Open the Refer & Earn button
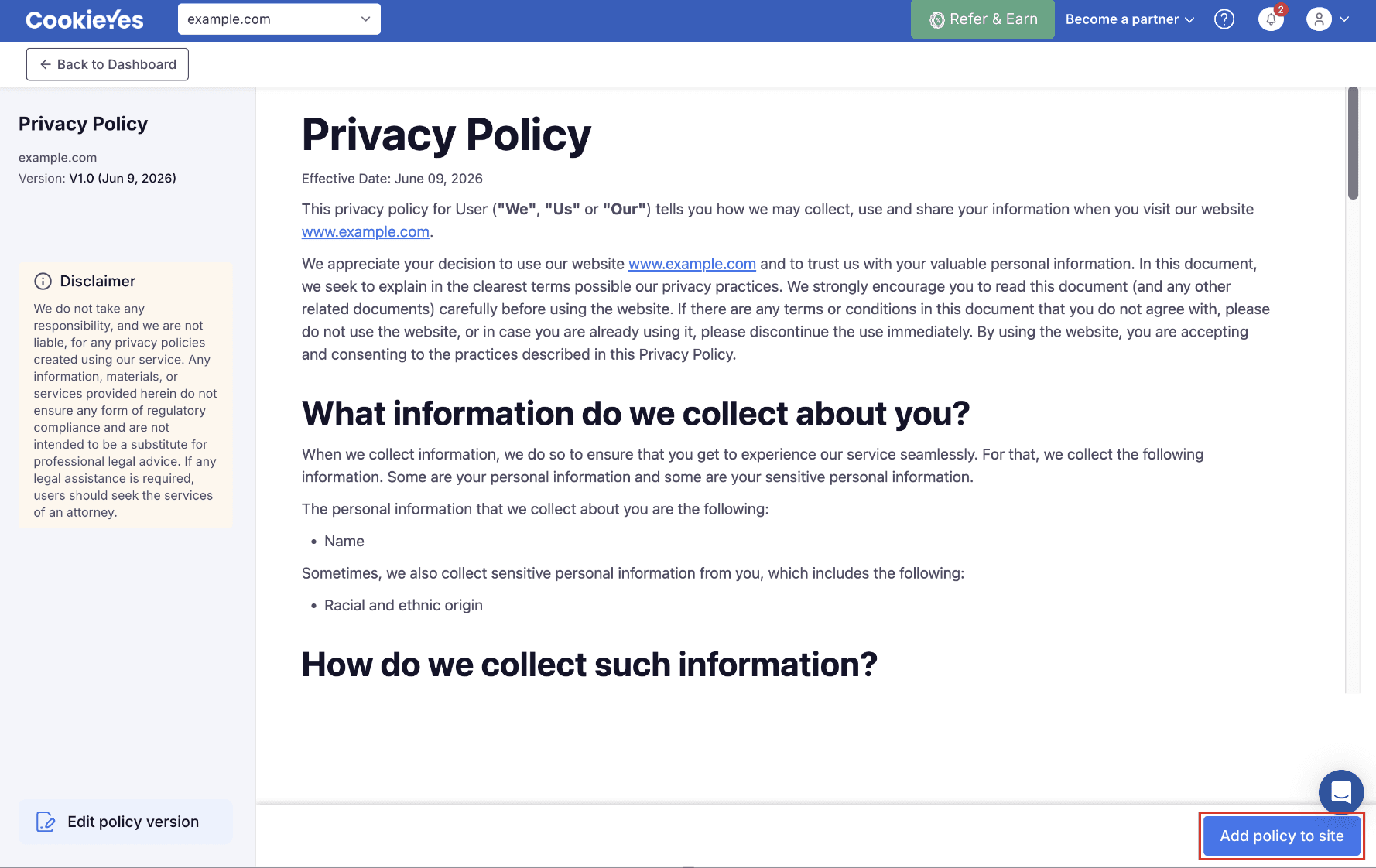This screenshot has height=868, width=1376. pyautogui.click(x=983, y=19)
